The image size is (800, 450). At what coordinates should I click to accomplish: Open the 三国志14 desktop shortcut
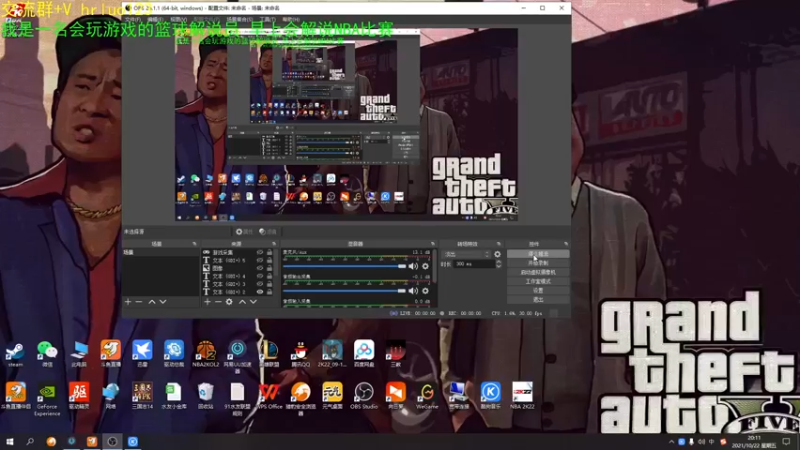pyautogui.click(x=142, y=396)
